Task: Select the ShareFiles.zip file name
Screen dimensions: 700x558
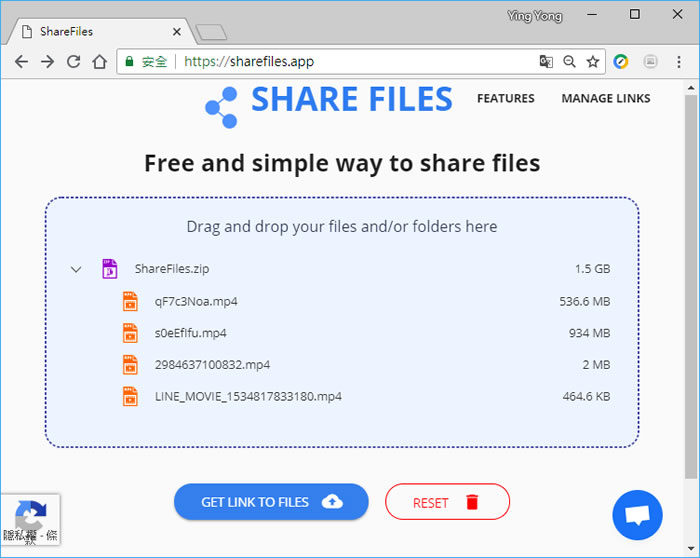Action: pyautogui.click(x=172, y=269)
